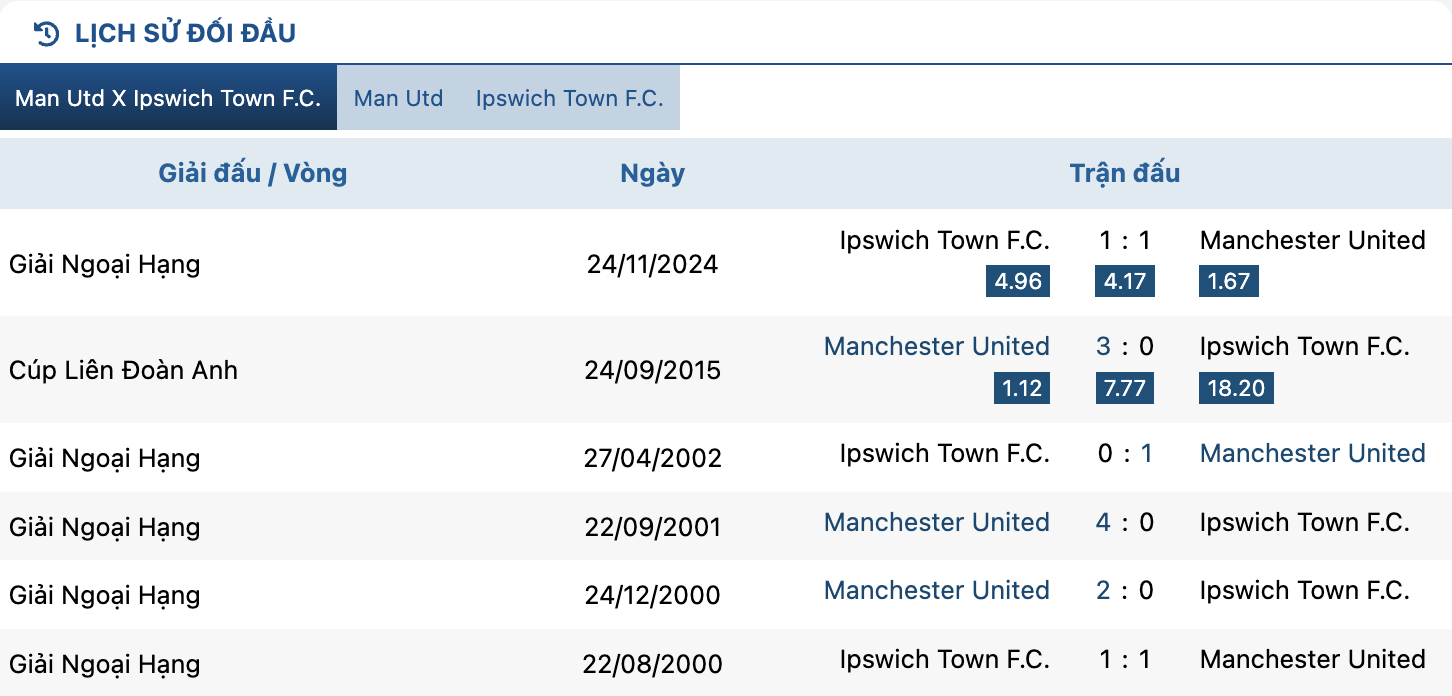Screen dimensions: 1452x696
Task: Click the 18.20 odds badge
Action: pos(1236,388)
